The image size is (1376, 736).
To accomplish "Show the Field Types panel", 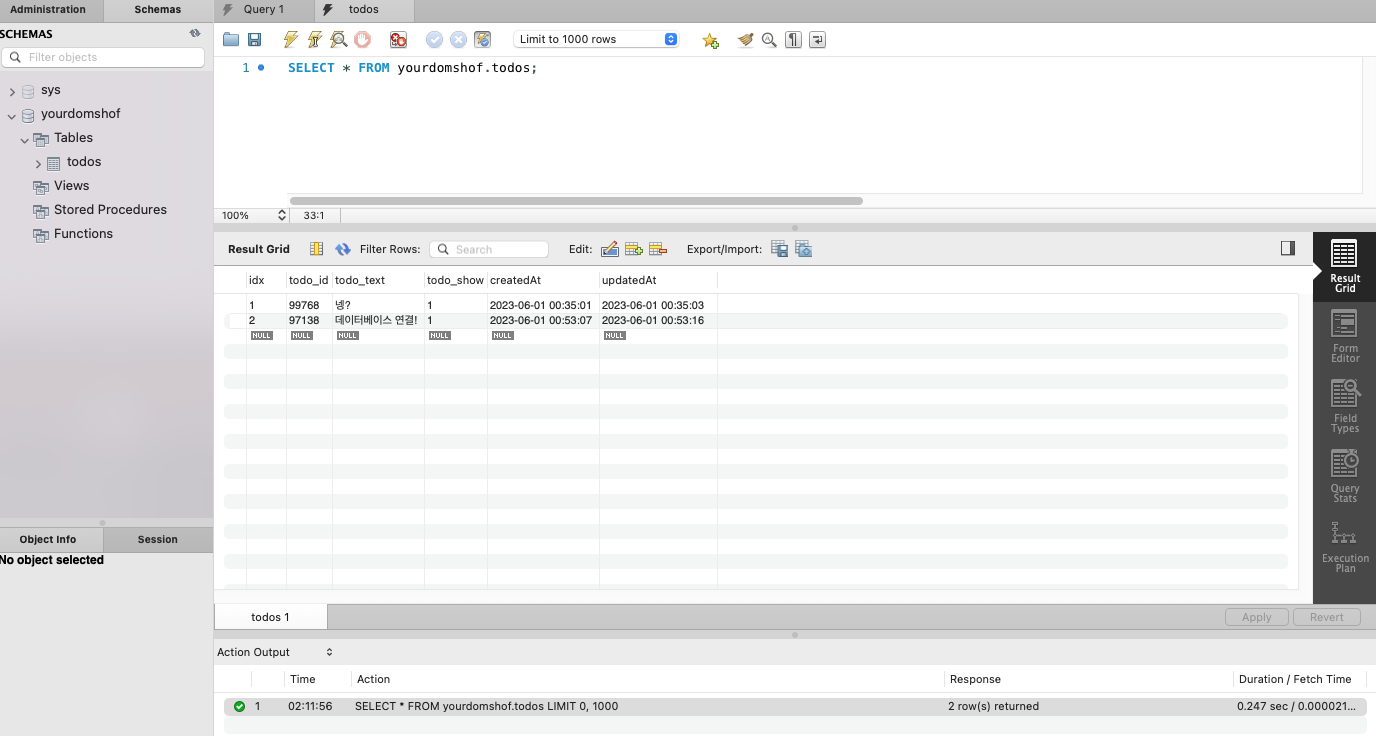I will tap(1345, 406).
